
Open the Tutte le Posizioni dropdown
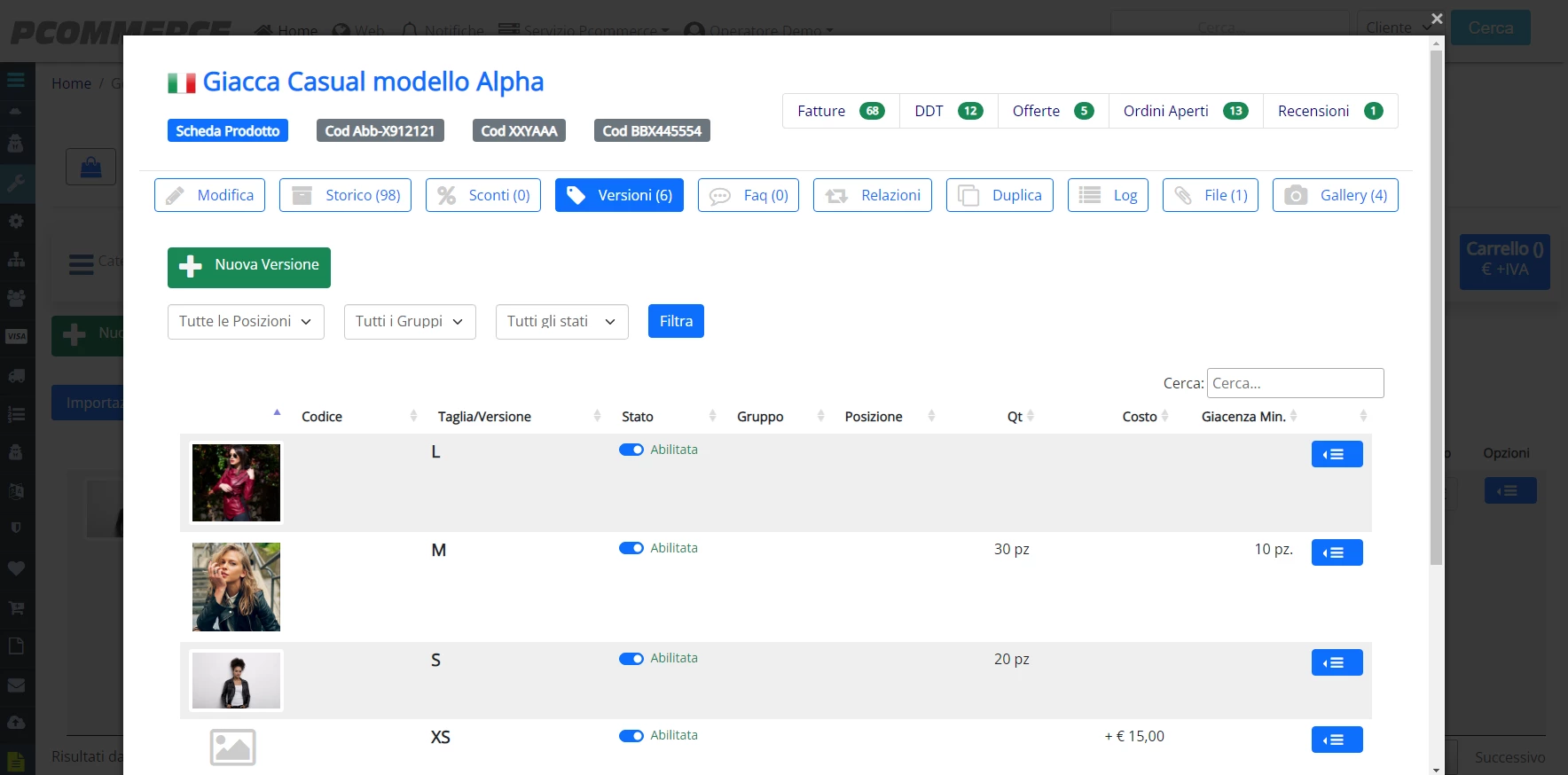[x=246, y=322]
